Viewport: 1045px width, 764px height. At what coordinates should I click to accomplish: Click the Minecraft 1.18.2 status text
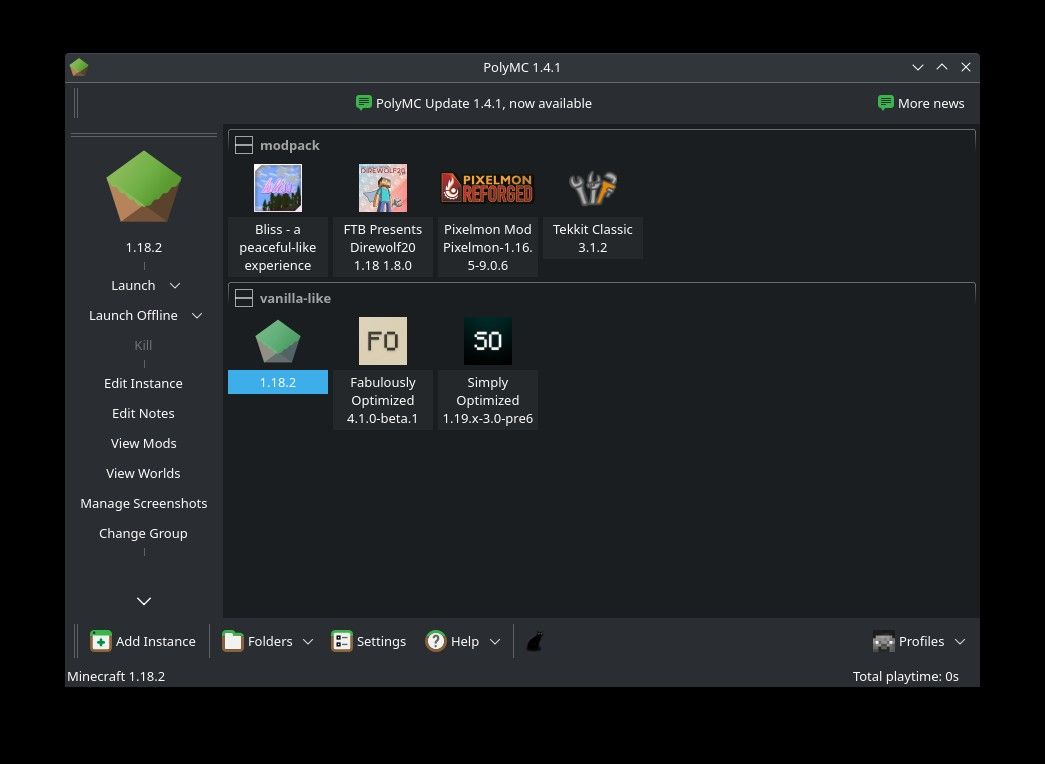(116, 676)
